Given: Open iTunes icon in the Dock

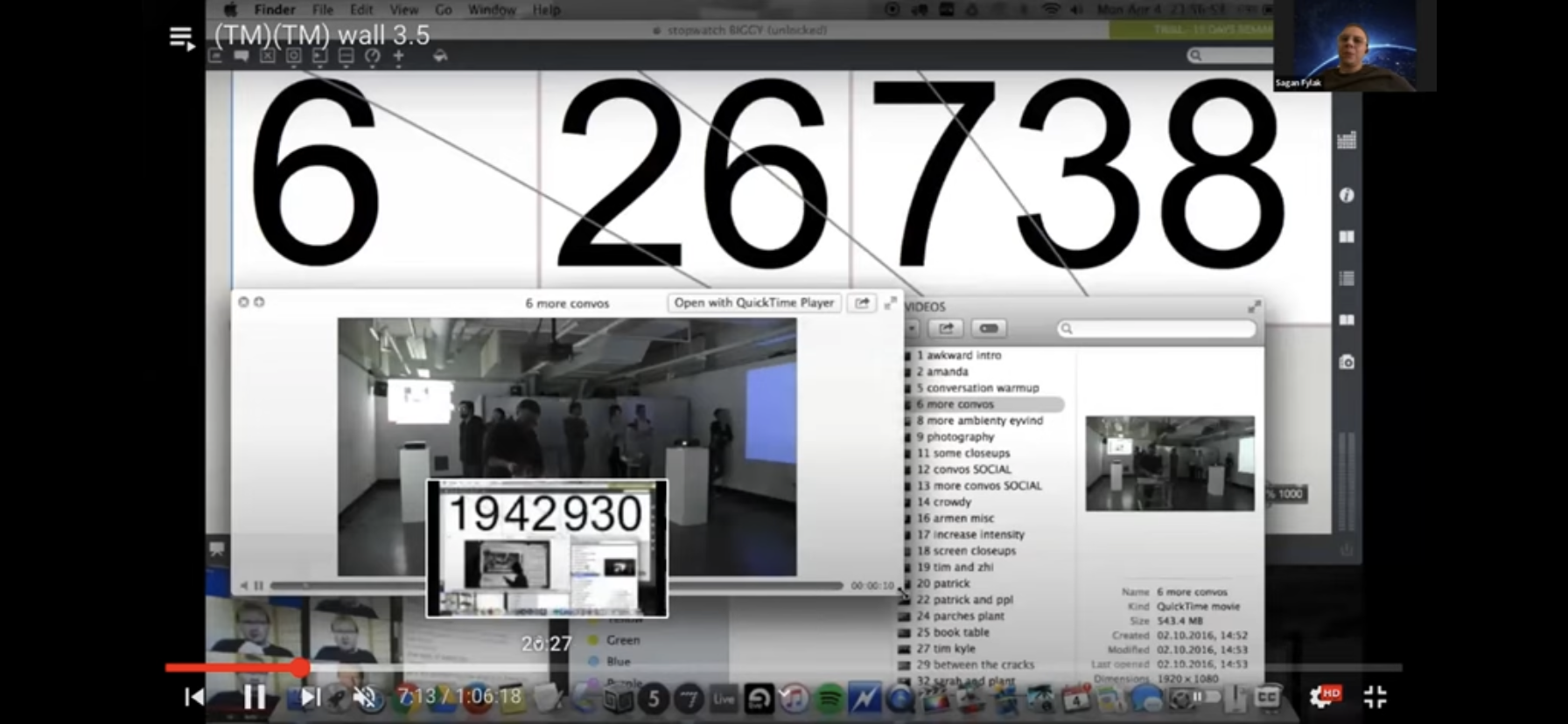Looking at the screenshot, I should tap(794, 698).
